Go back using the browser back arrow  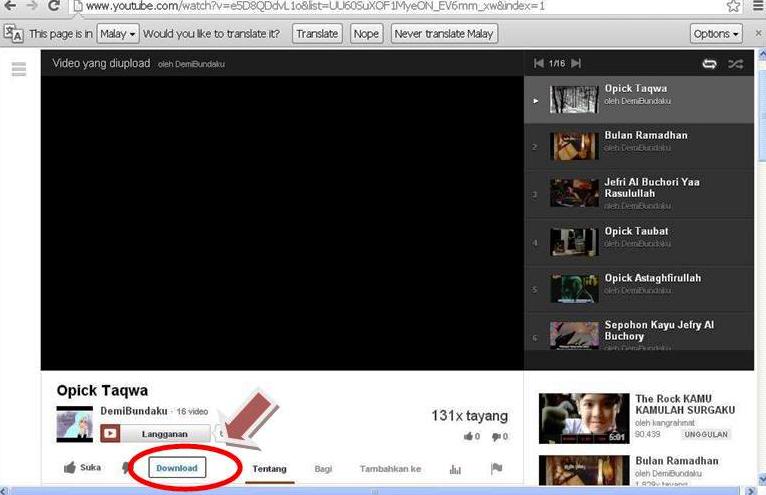coord(9,6)
